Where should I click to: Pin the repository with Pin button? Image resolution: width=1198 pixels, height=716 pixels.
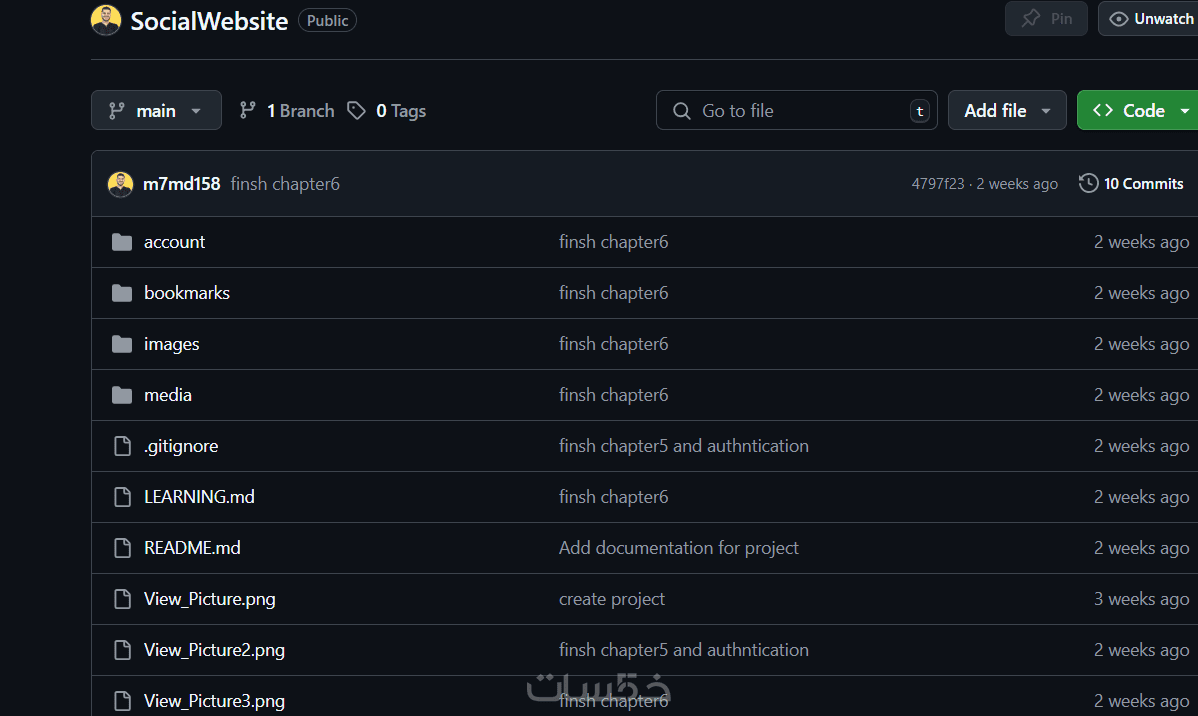(x=1046, y=19)
